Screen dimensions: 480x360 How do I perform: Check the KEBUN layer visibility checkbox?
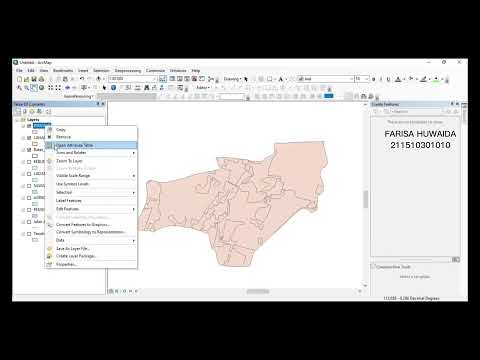click(x=29, y=162)
